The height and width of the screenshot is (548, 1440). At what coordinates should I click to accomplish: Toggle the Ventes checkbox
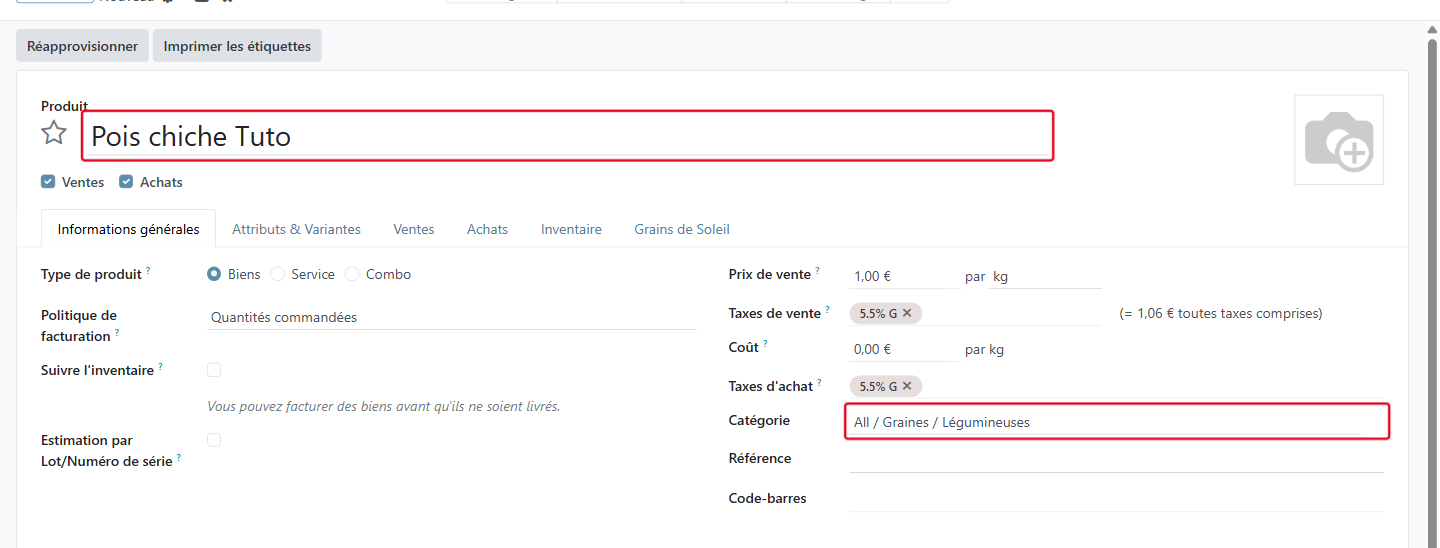48,182
